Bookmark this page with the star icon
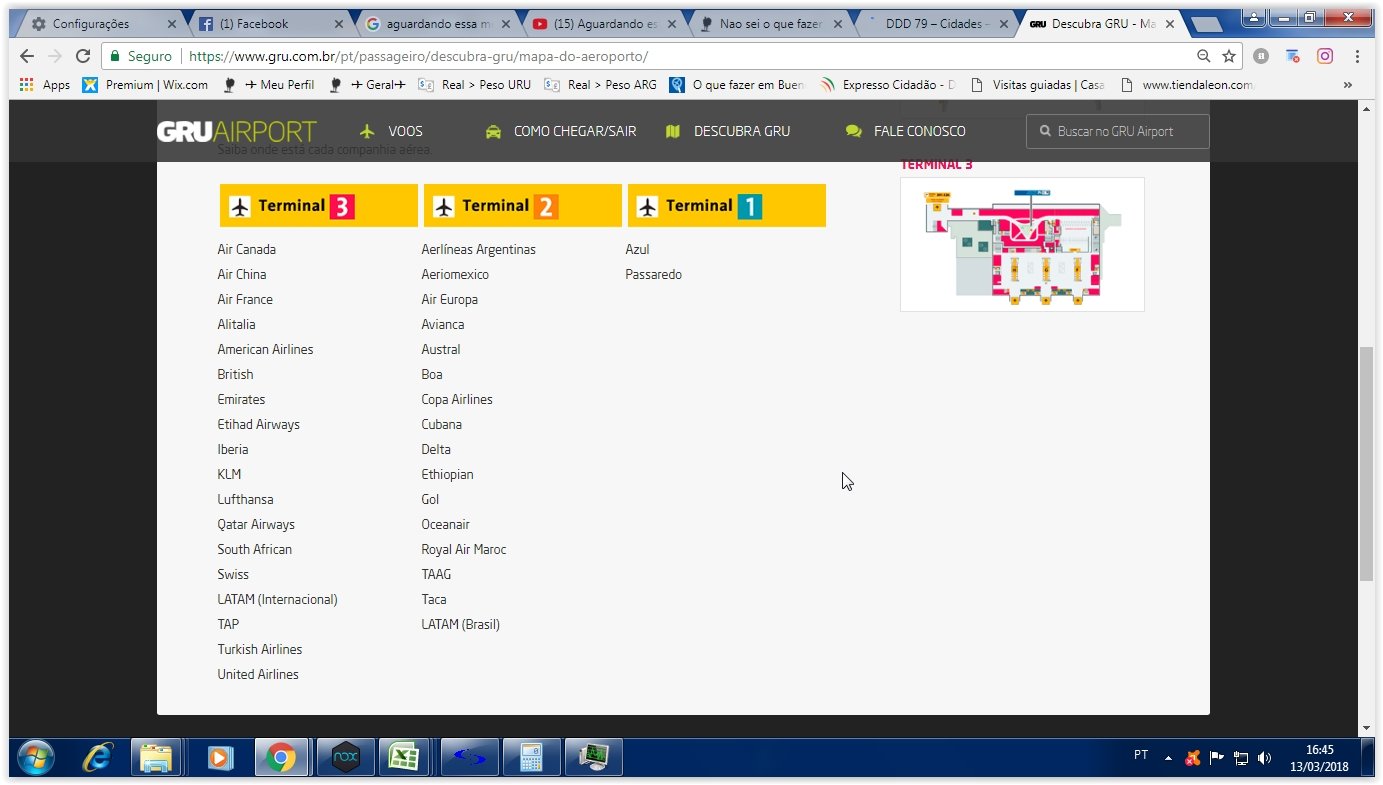 point(1229,56)
